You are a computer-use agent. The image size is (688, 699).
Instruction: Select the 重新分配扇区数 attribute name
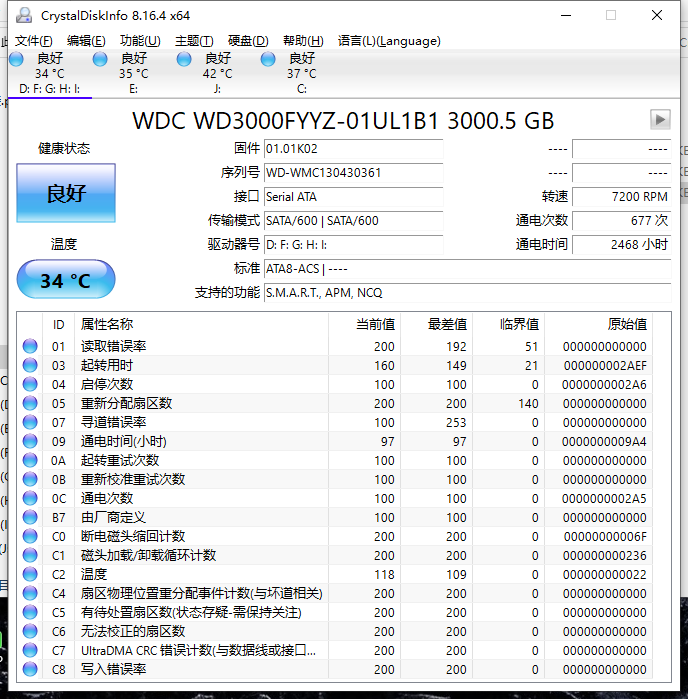126,403
